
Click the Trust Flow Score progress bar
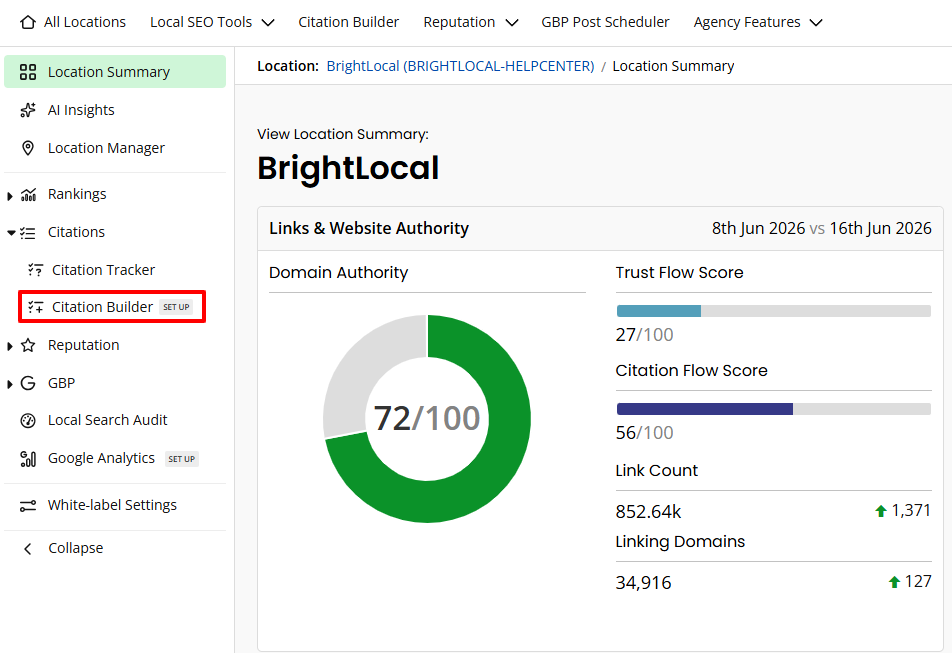(x=774, y=311)
